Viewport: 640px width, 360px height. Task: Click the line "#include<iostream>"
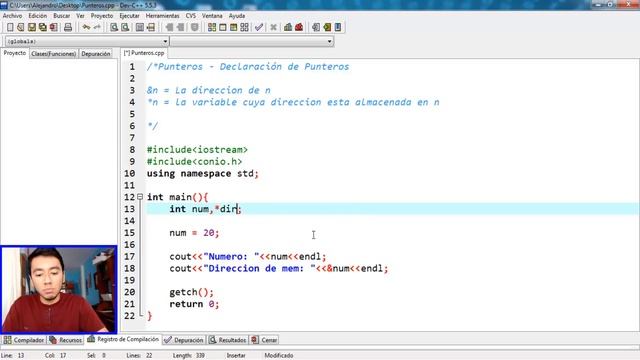point(197,150)
